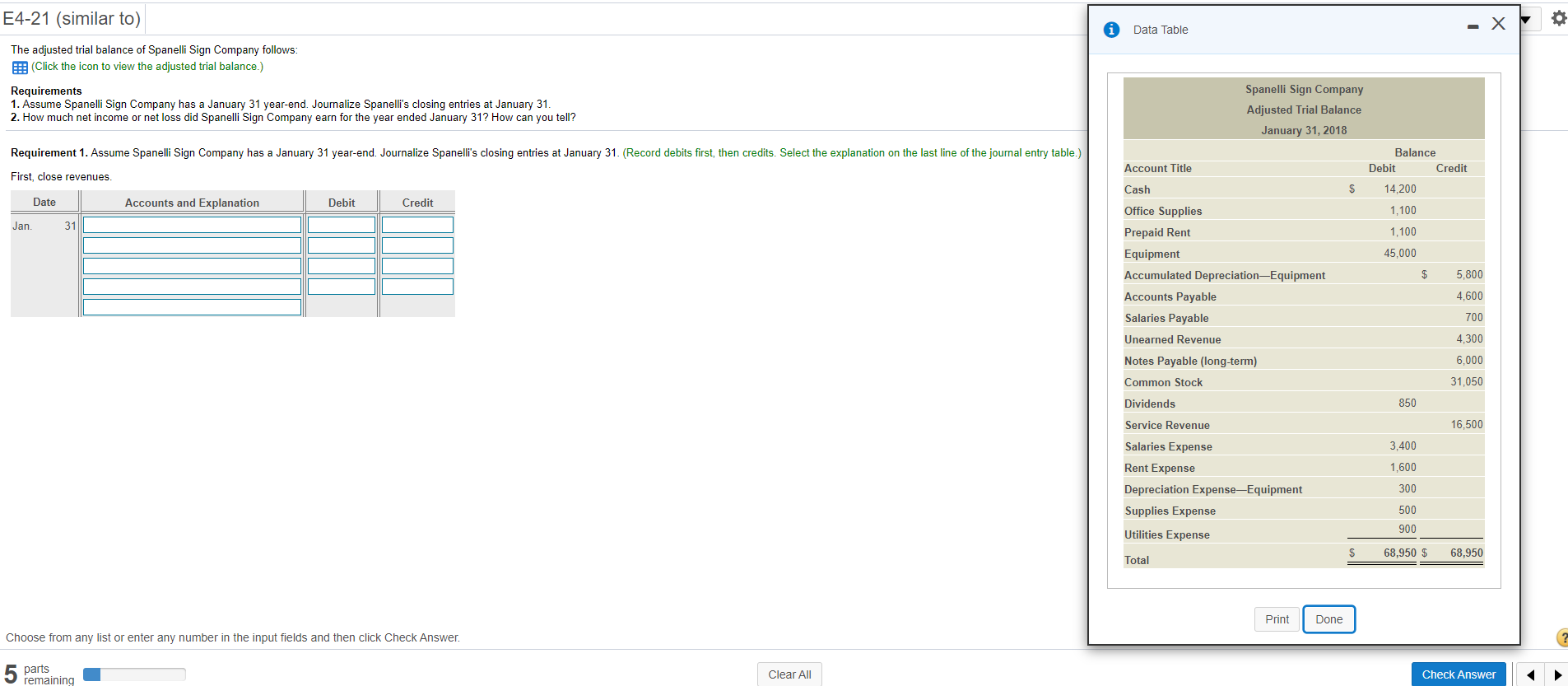Minimize the Data Table dialog
This screenshot has height=686, width=1568.
pyautogui.click(x=1473, y=27)
